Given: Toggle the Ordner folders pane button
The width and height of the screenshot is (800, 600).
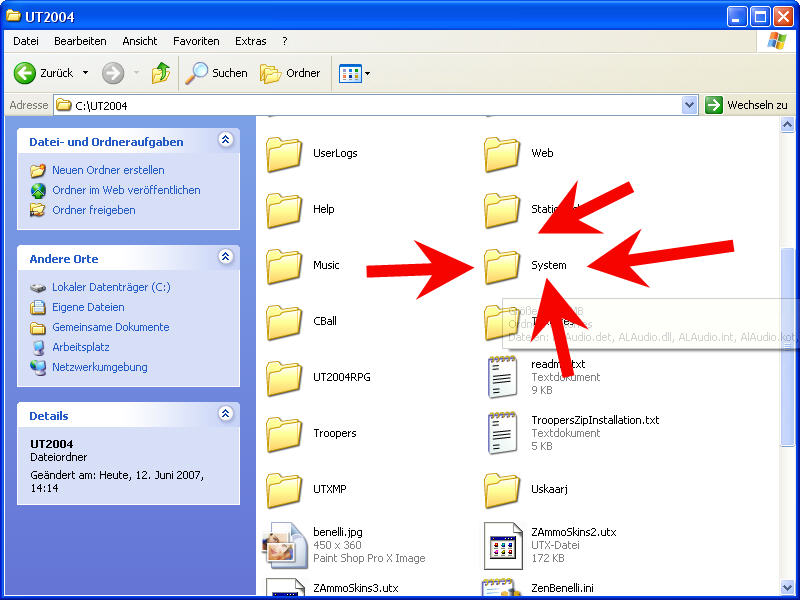Looking at the screenshot, I should coord(291,73).
